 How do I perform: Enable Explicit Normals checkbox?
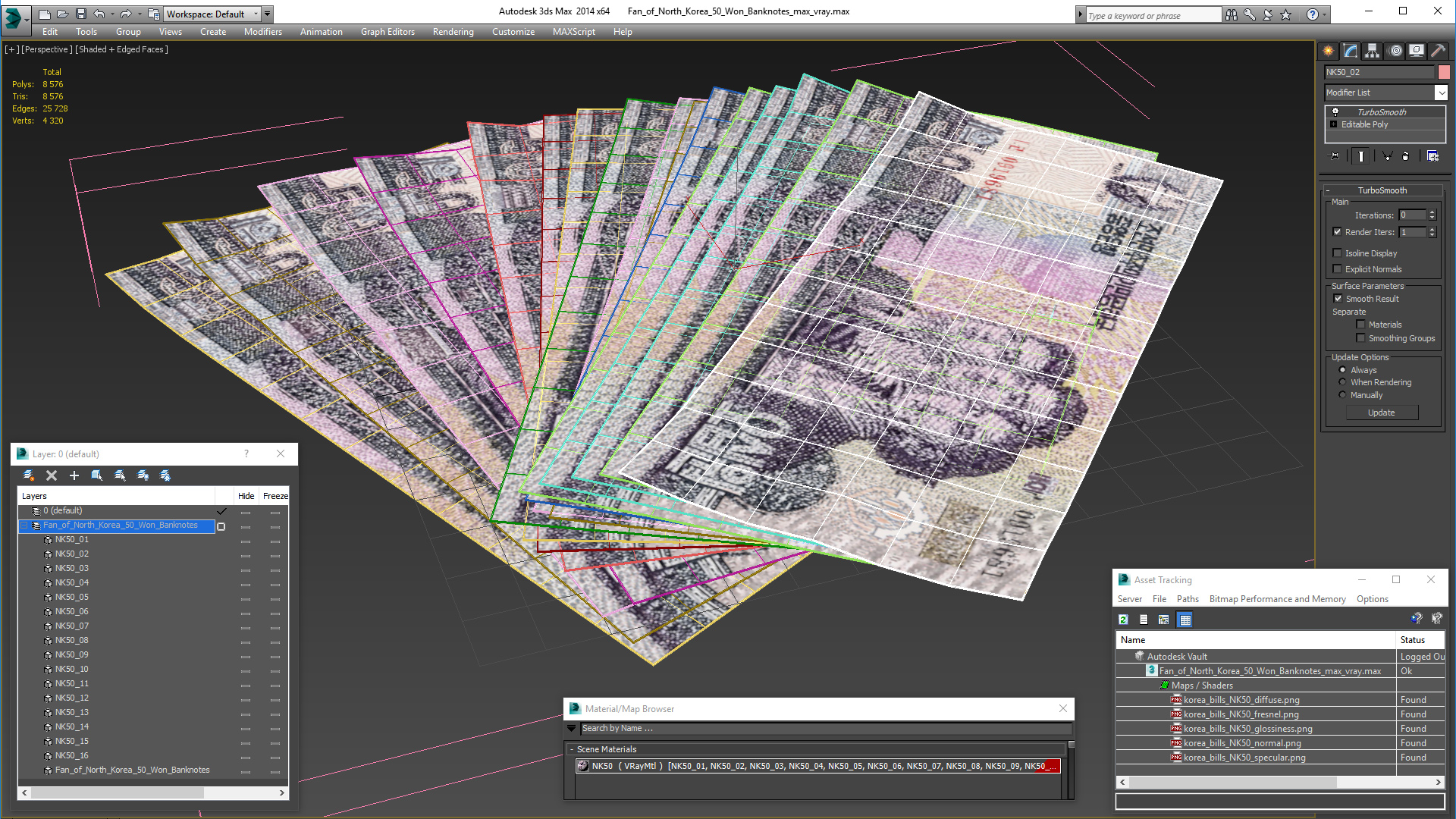click(x=1338, y=269)
